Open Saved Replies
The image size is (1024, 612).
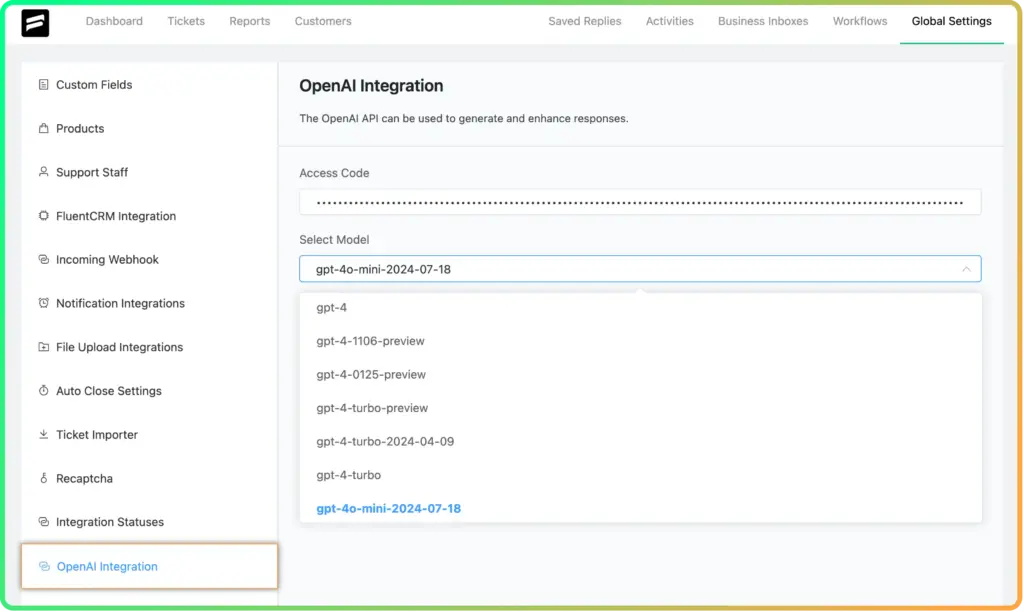(x=584, y=21)
